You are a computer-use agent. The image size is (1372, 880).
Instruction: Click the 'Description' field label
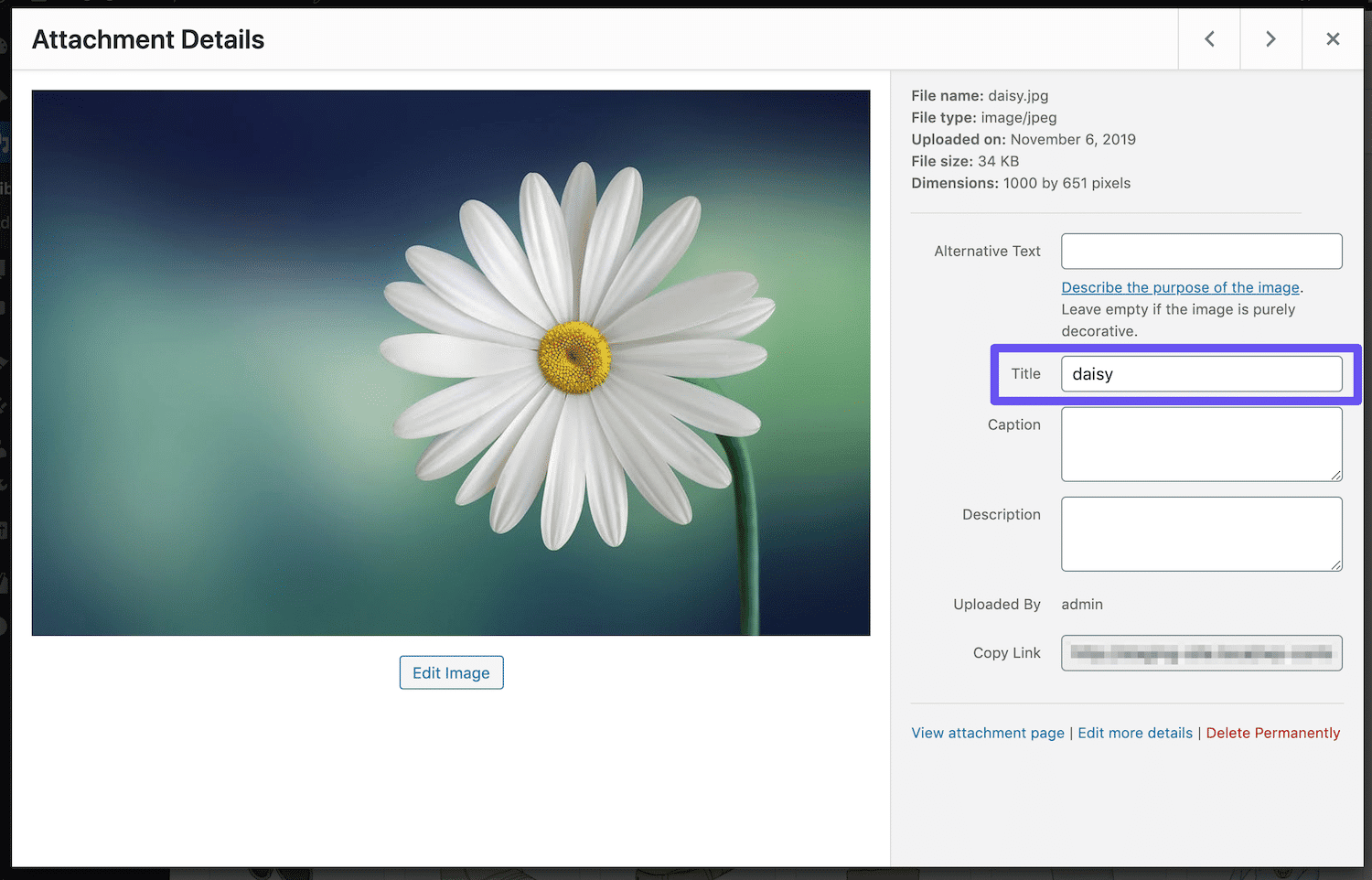pos(1001,515)
